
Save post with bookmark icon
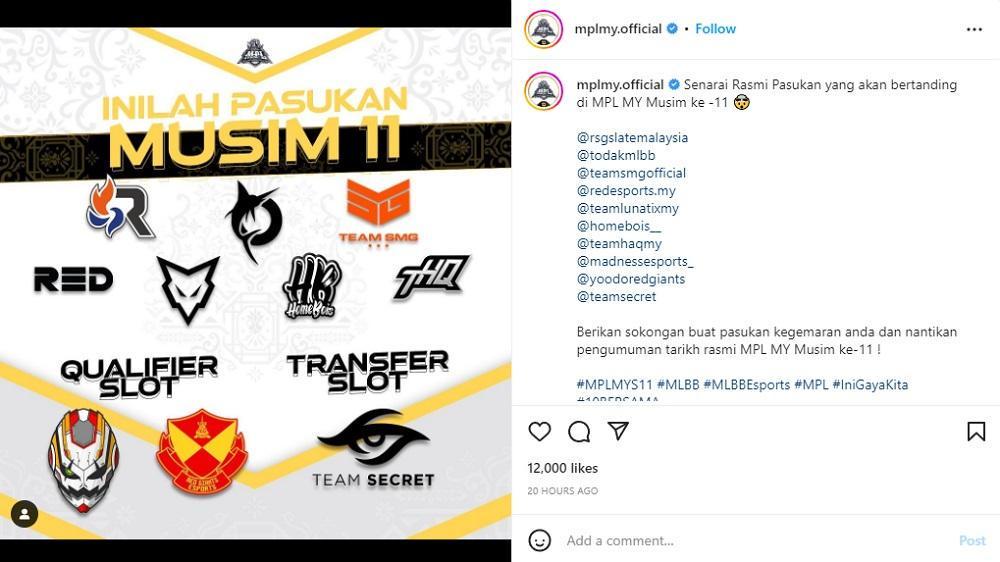[976, 432]
